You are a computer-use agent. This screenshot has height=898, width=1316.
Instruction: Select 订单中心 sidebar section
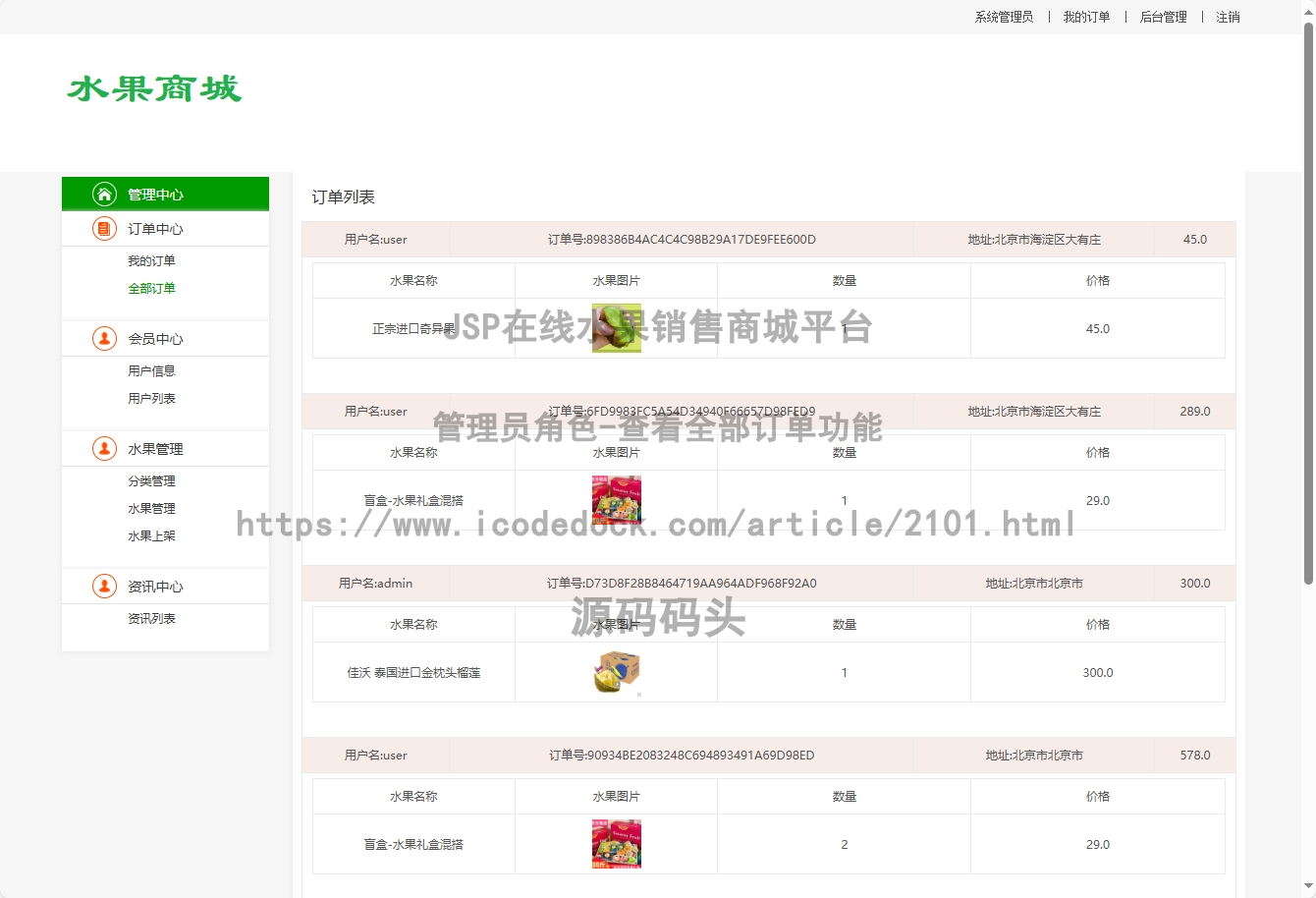(x=165, y=228)
